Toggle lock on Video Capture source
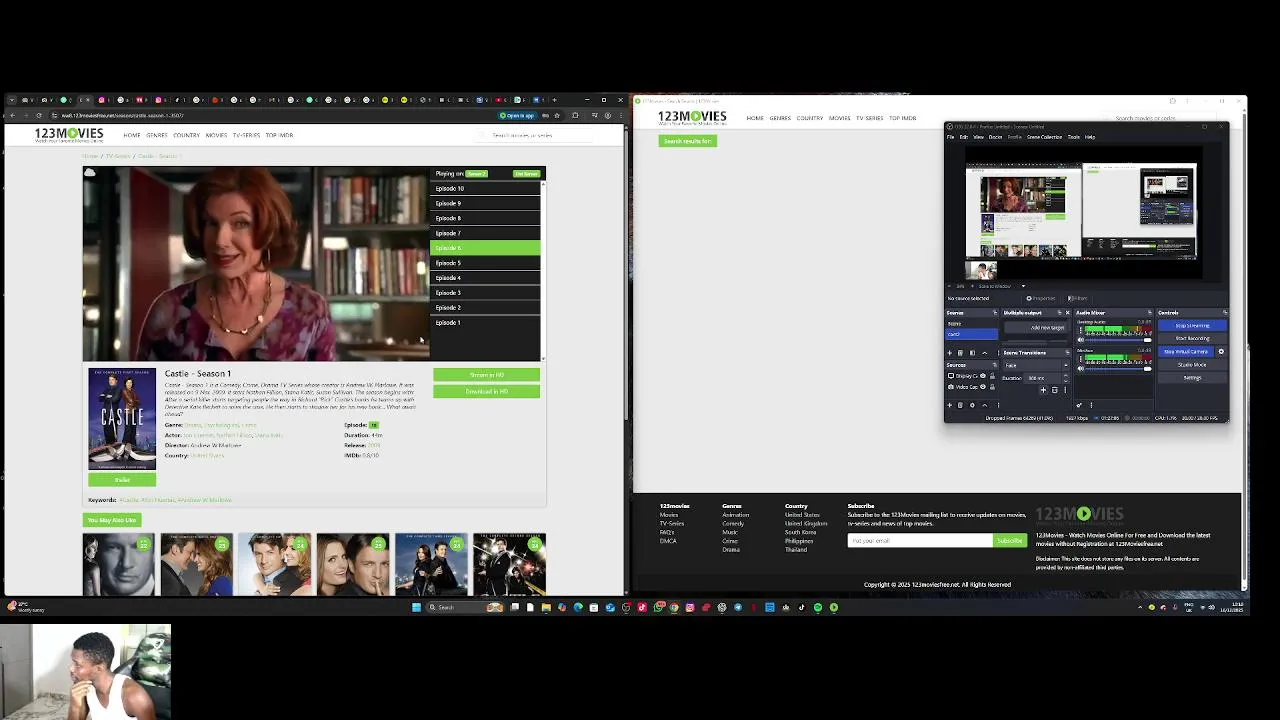The image size is (1280, 720). (x=992, y=387)
